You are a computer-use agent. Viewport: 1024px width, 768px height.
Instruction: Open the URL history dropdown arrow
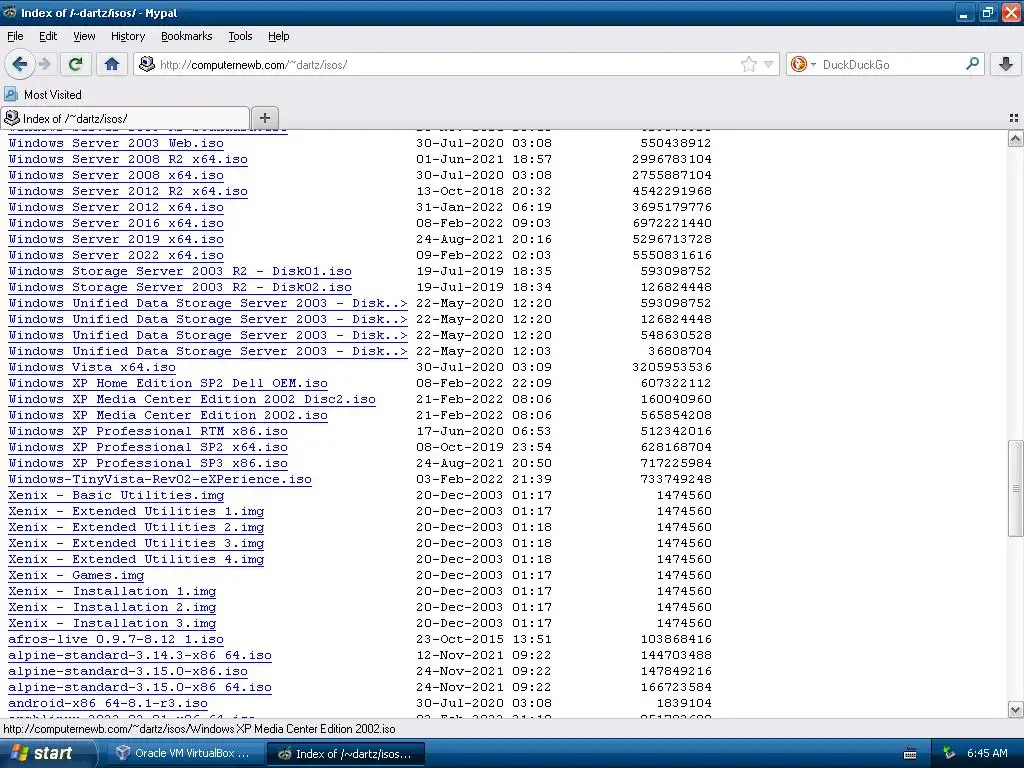coord(769,64)
